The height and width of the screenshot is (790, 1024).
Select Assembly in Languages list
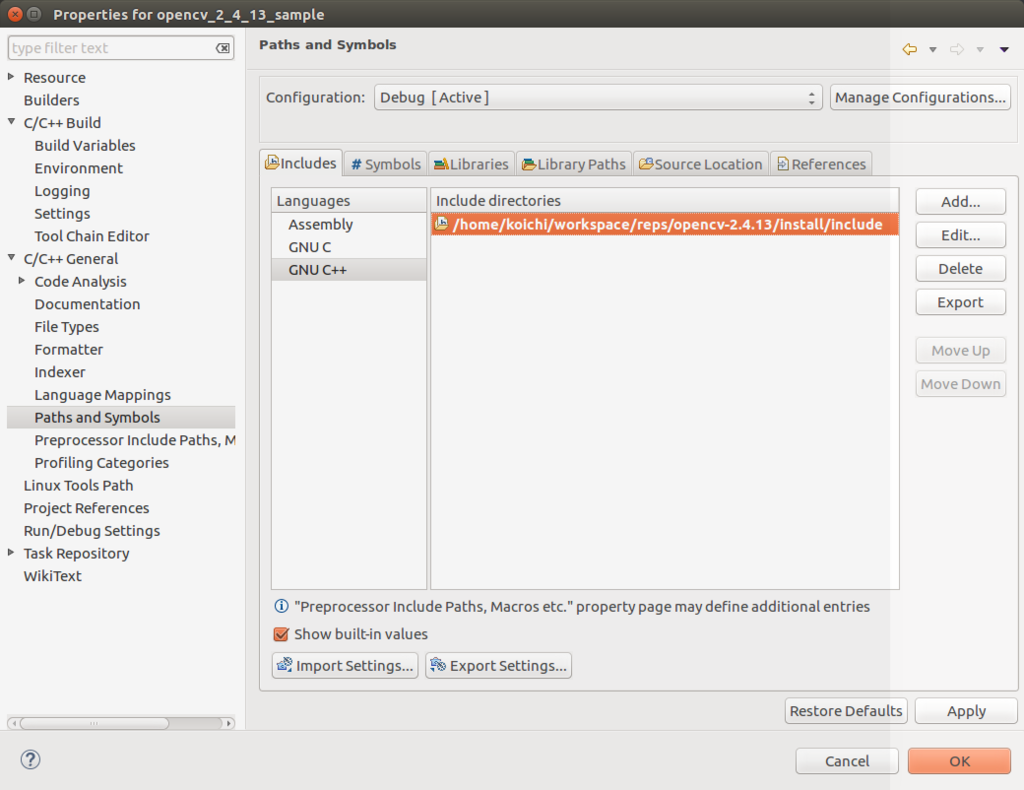pos(349,224)
